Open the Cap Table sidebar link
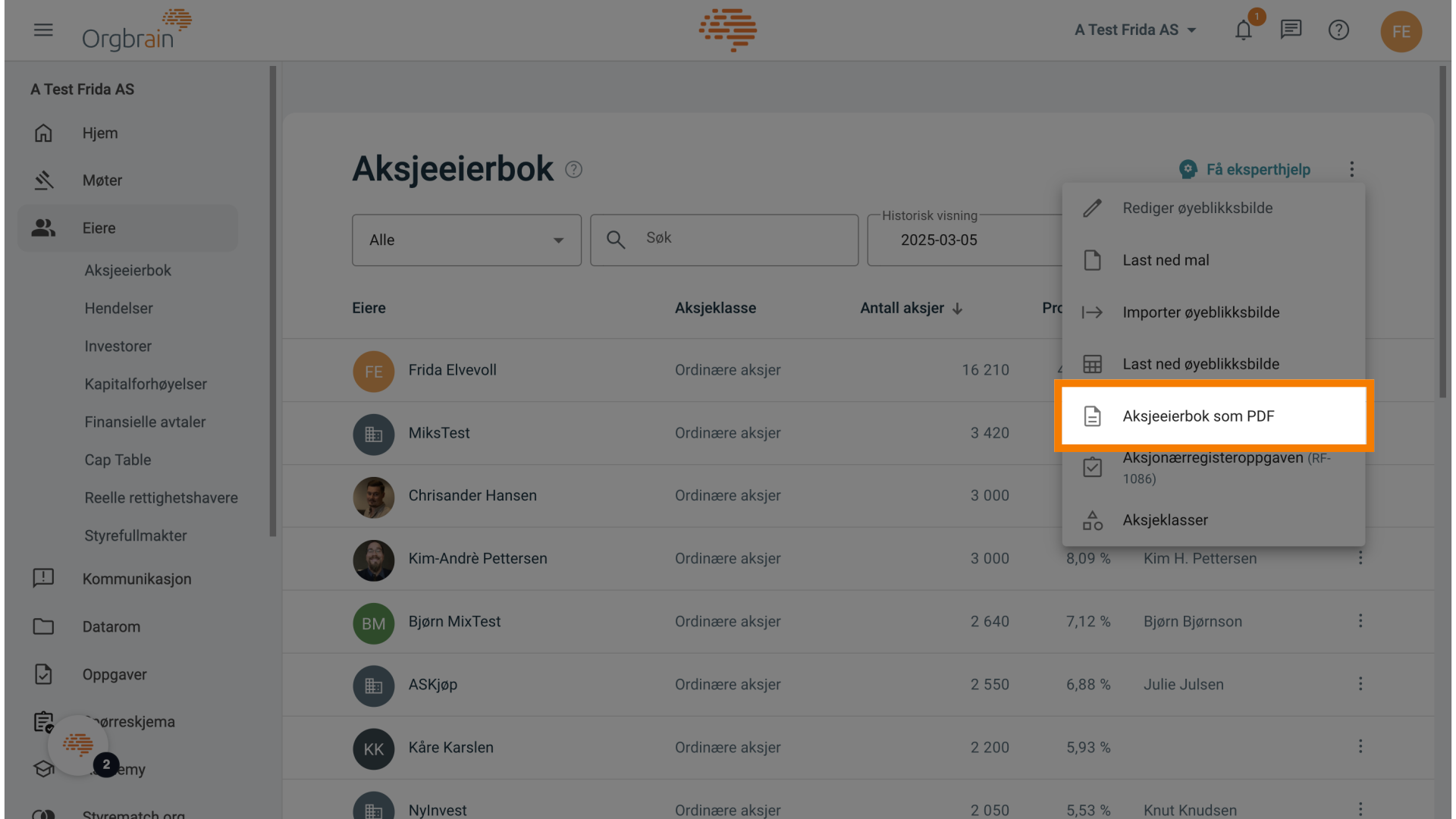Image resolution: width=1456 pixels, height=819 pixels. [x=117, y=460]
